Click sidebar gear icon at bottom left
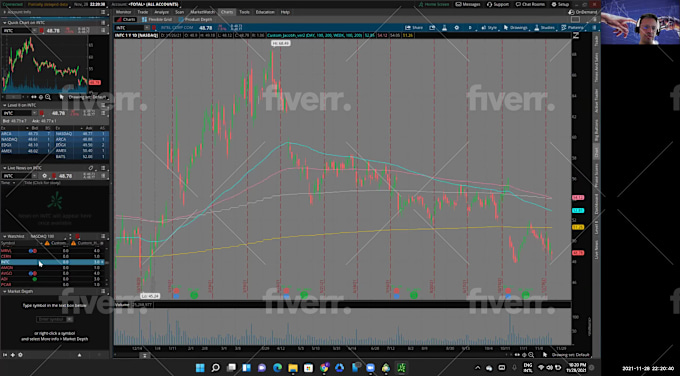680x376 pixels. point(20,355)
